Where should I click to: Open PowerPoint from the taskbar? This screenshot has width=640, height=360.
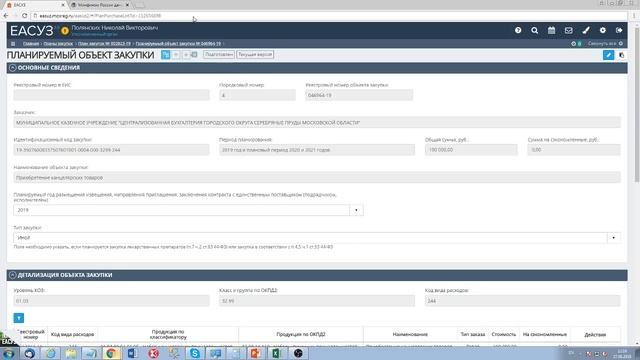[256, 353]
